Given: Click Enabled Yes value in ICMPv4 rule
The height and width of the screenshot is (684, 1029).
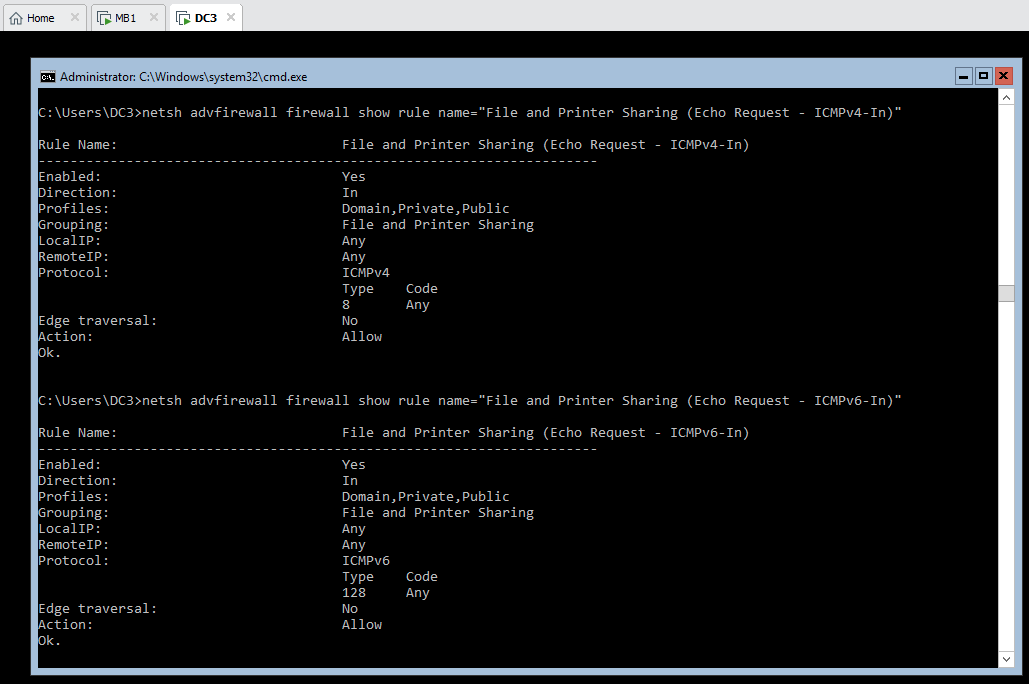Looking at the screenshot, I should 354,177.
